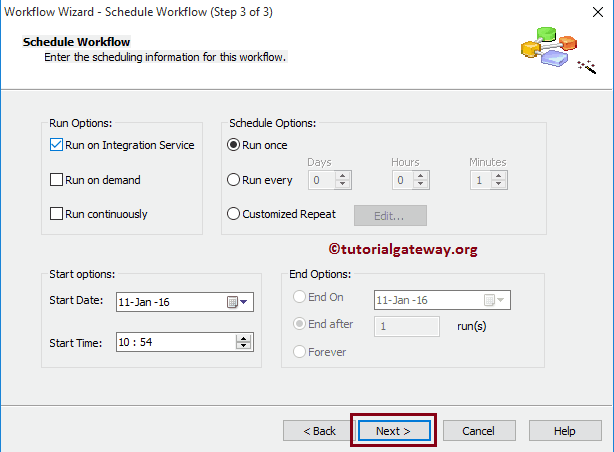Select End On radio option

pyautogui.click(x=300, y=297)
